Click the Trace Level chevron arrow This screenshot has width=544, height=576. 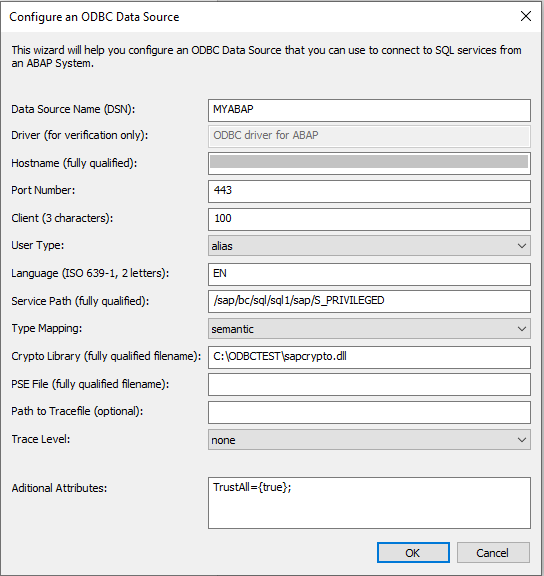[x=522, y=440]
